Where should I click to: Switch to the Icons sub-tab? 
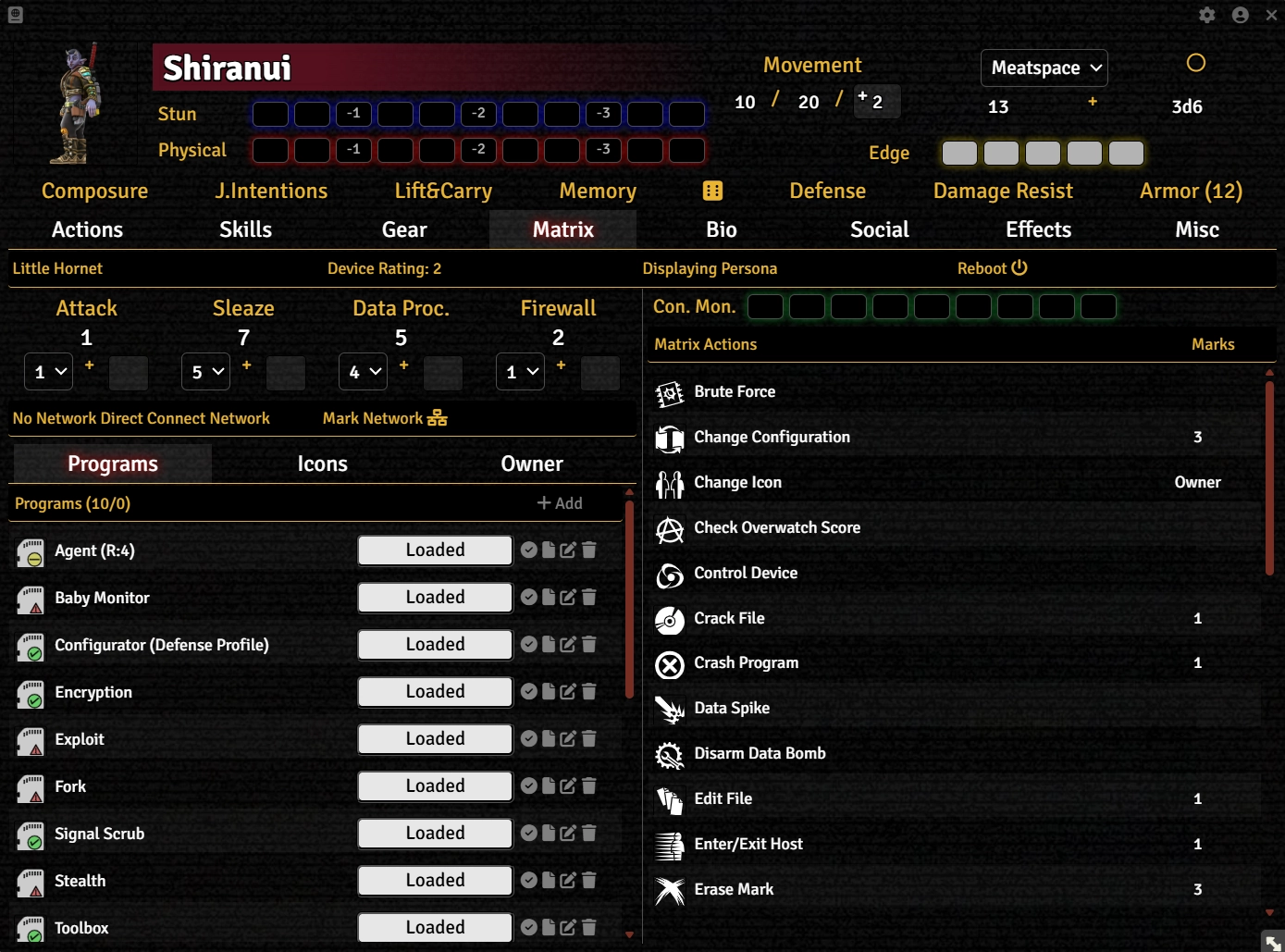(322, 464)
